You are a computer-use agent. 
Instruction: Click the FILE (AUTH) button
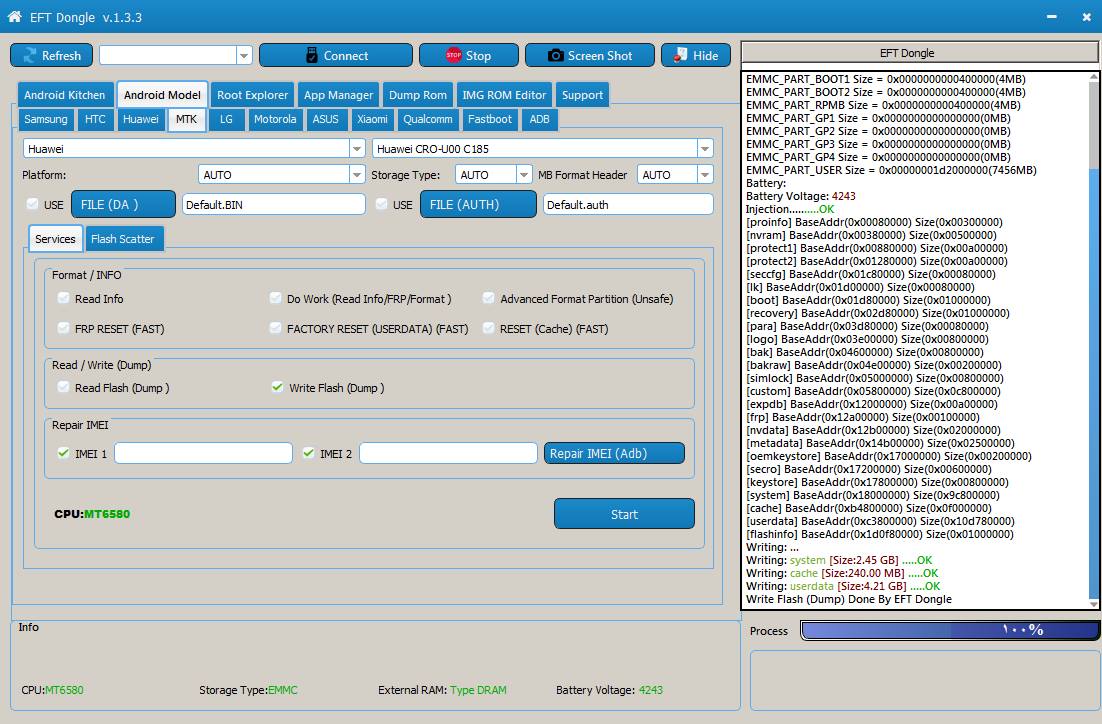coord(479,205)
